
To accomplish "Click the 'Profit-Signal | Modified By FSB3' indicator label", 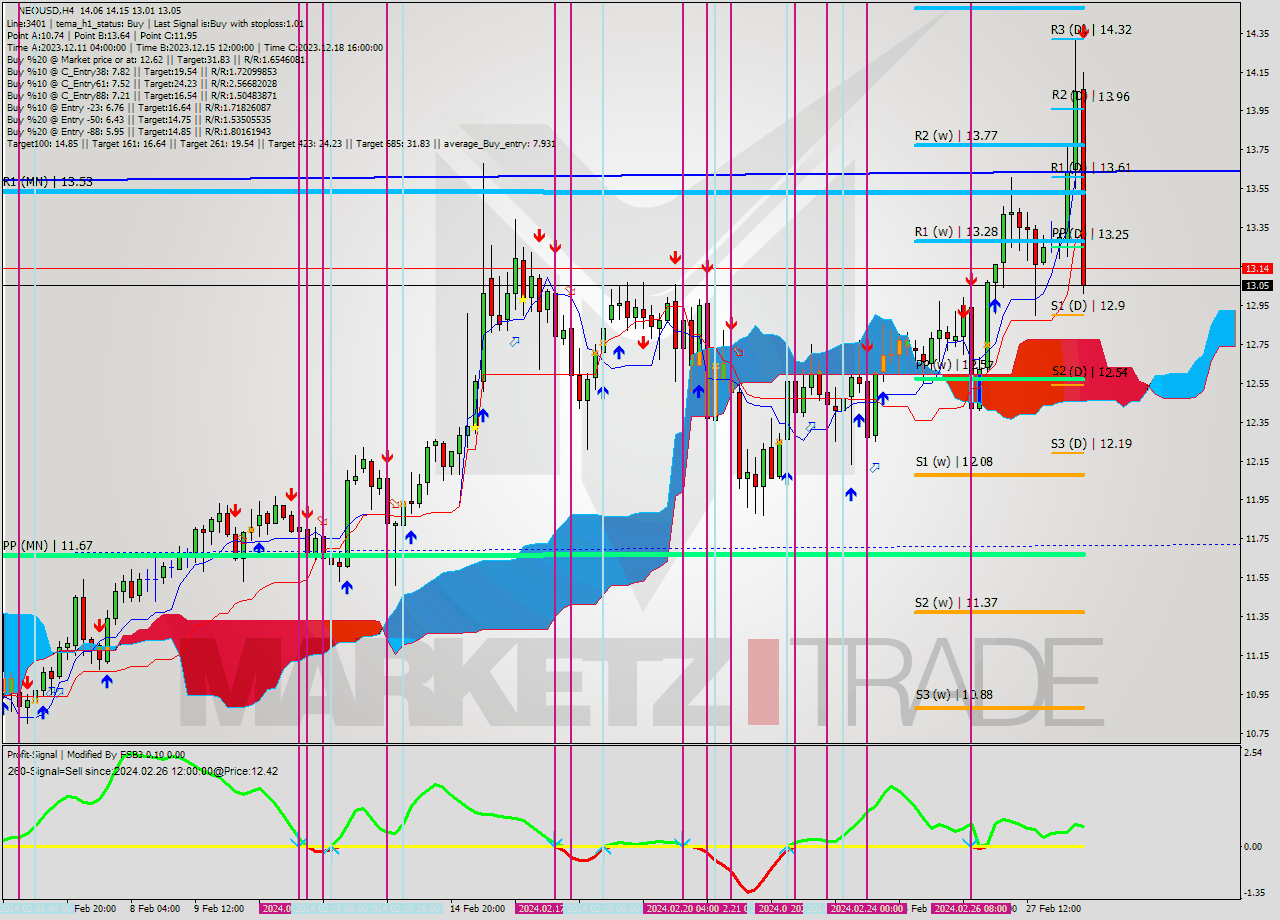I will [x=96, y=755].
